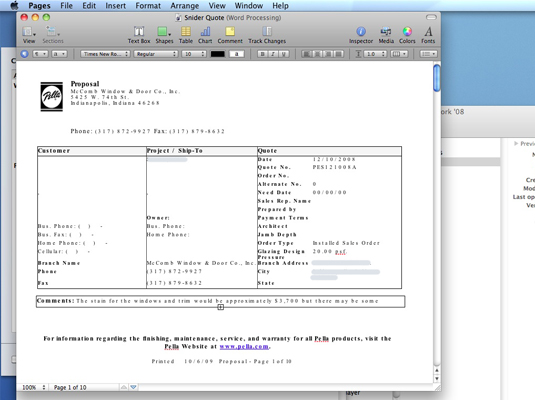
Task: Open list style dropdown
Action: pyautogui.click(x=428, y=54)
